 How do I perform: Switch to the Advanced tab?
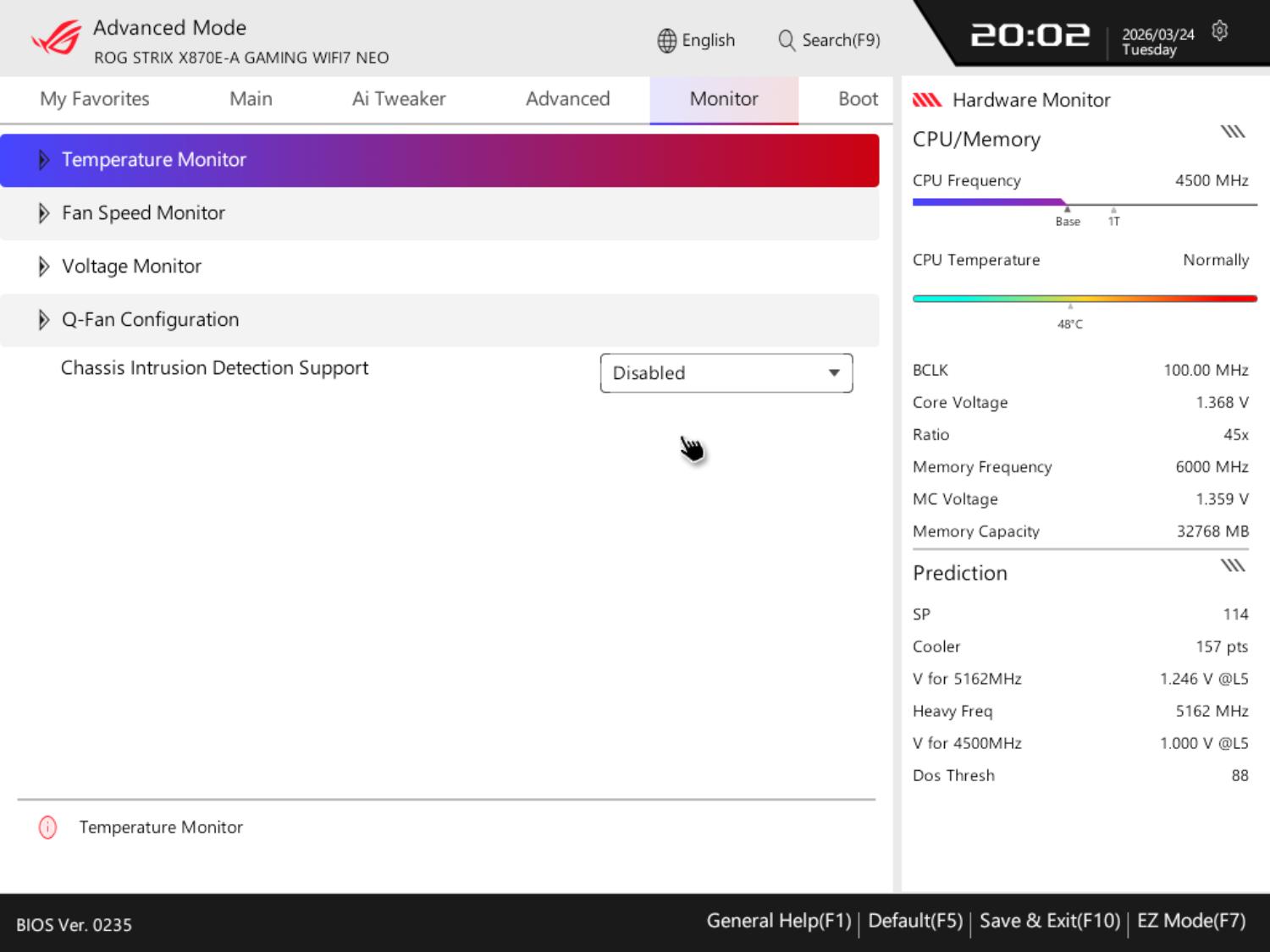(567, 99)
